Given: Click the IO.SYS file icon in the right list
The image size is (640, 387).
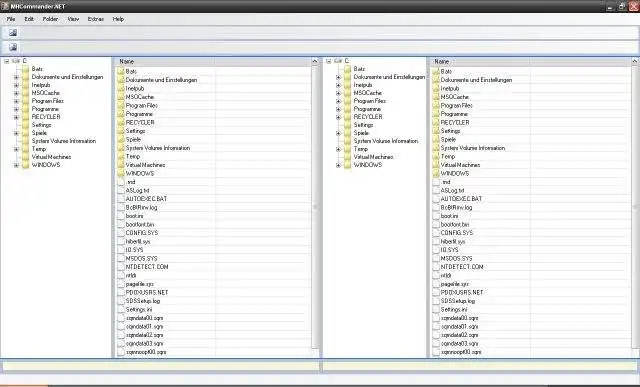Looking at the screenshot, I should [436, 250].
